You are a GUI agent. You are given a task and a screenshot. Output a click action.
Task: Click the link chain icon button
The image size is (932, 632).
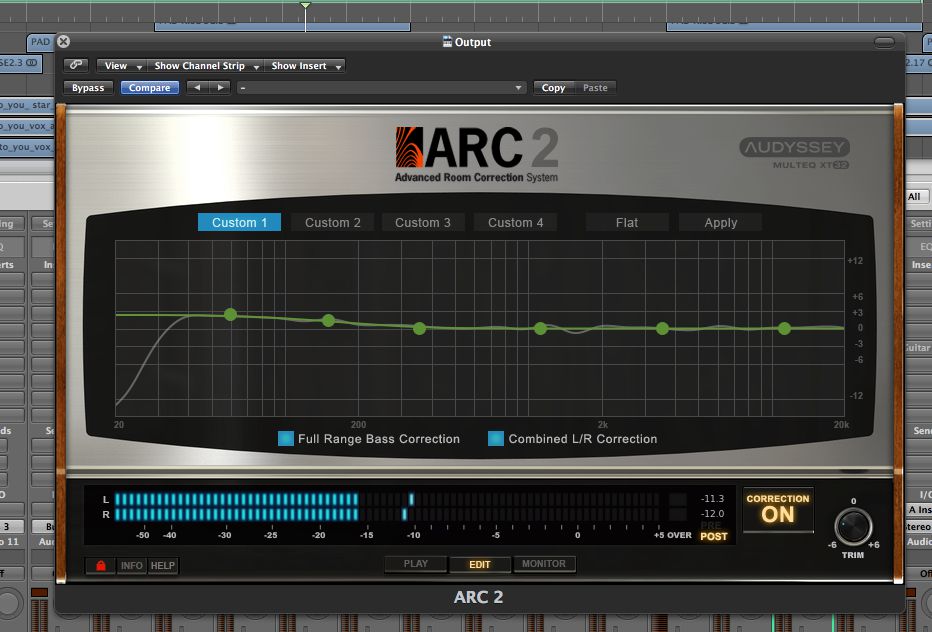(76, 65)
